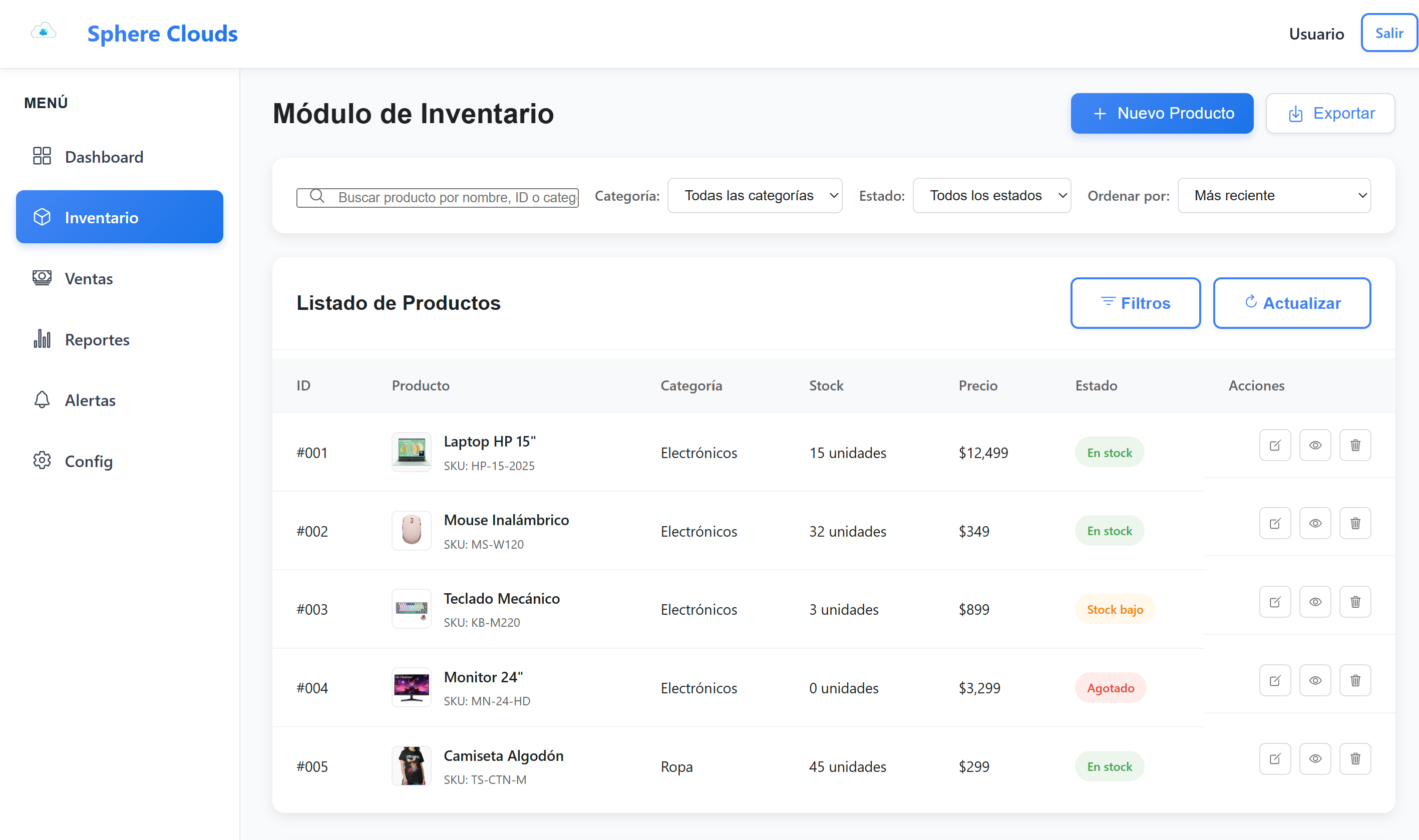Delete the Monitor 24 product
The height and width of the screenshot is (840, 1419).
coord(1355,680)
